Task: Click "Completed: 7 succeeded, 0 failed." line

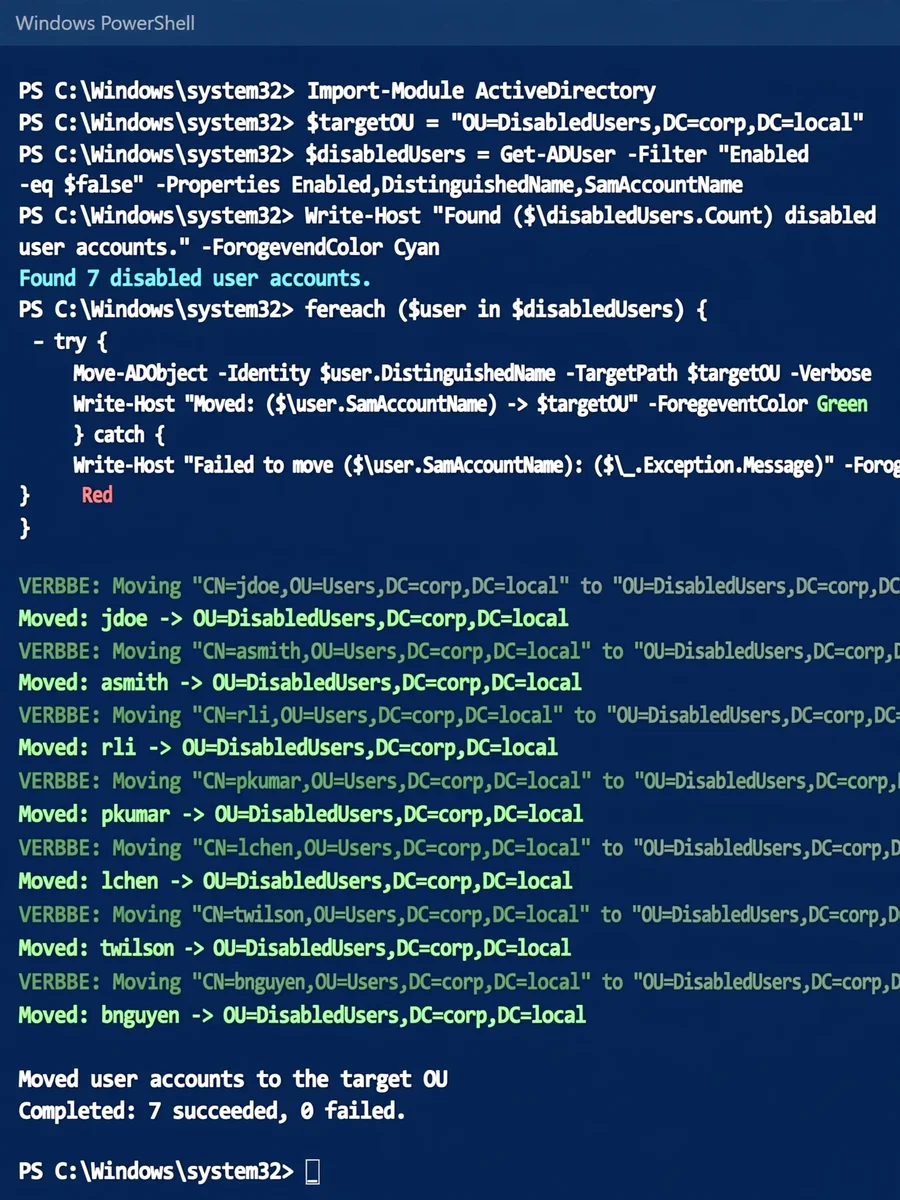Action: tap(212, 1111)
